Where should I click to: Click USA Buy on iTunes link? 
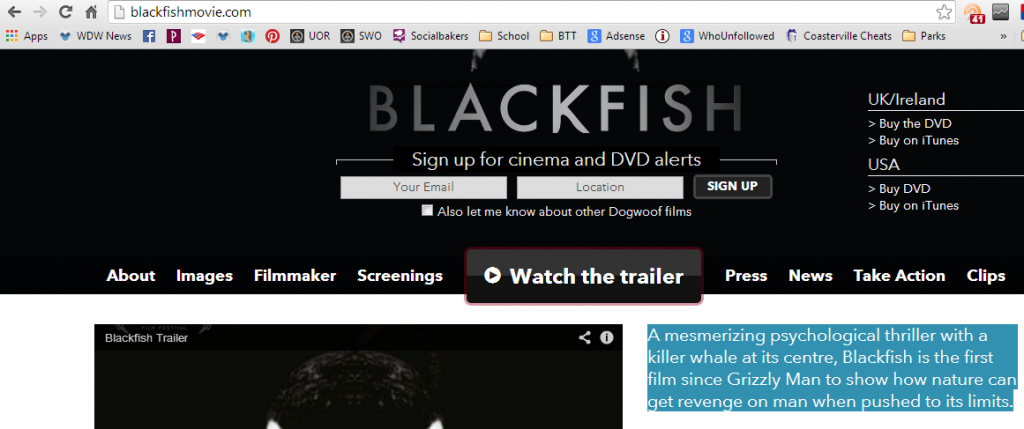point(914,205)
